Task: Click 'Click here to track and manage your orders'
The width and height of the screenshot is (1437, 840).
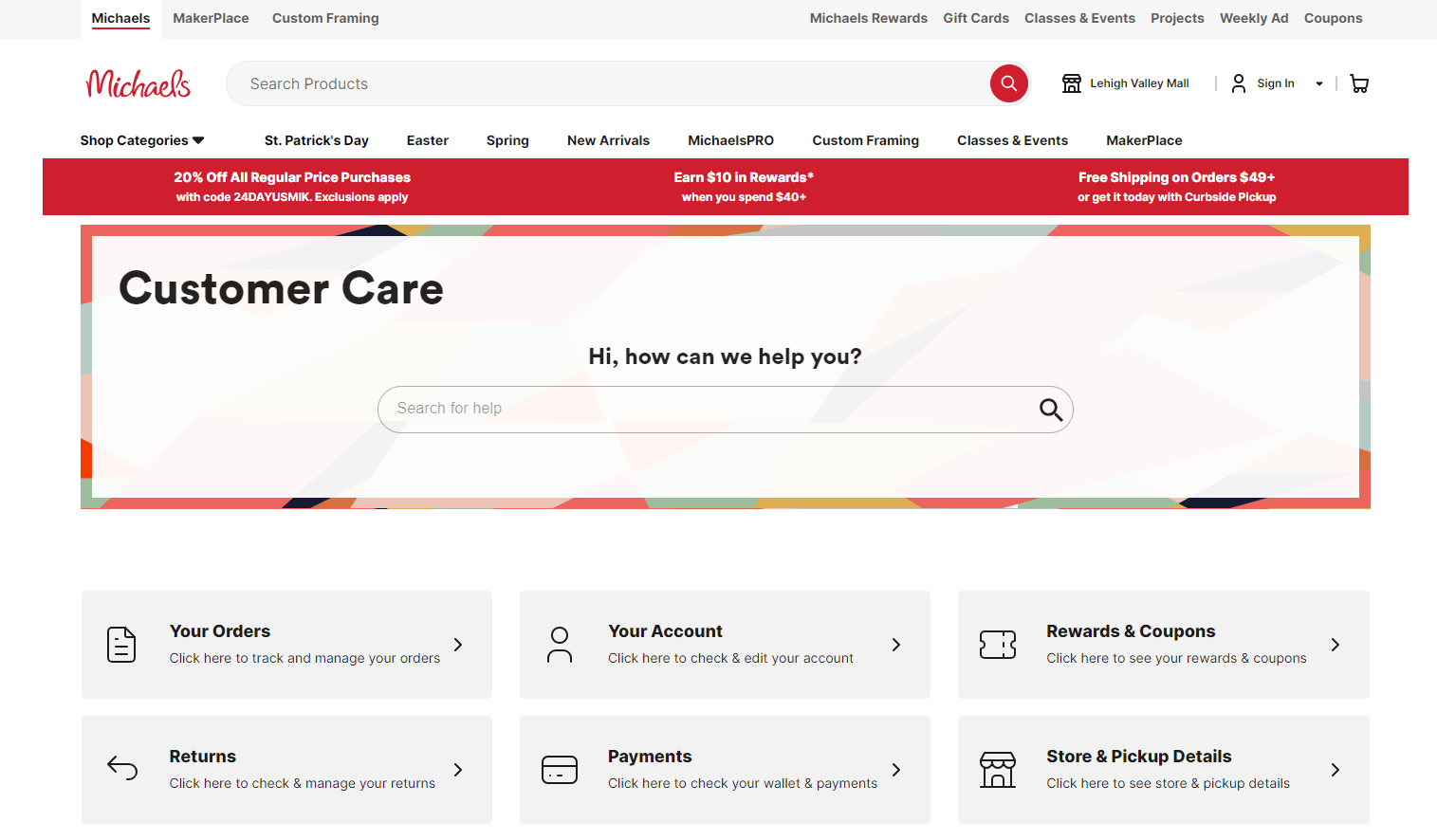Action: [x=304, y=658]
